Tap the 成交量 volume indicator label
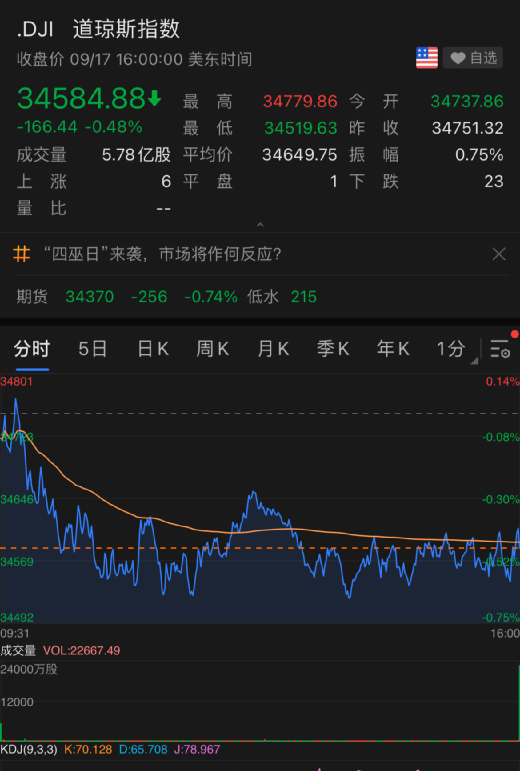 pos(18,651)
